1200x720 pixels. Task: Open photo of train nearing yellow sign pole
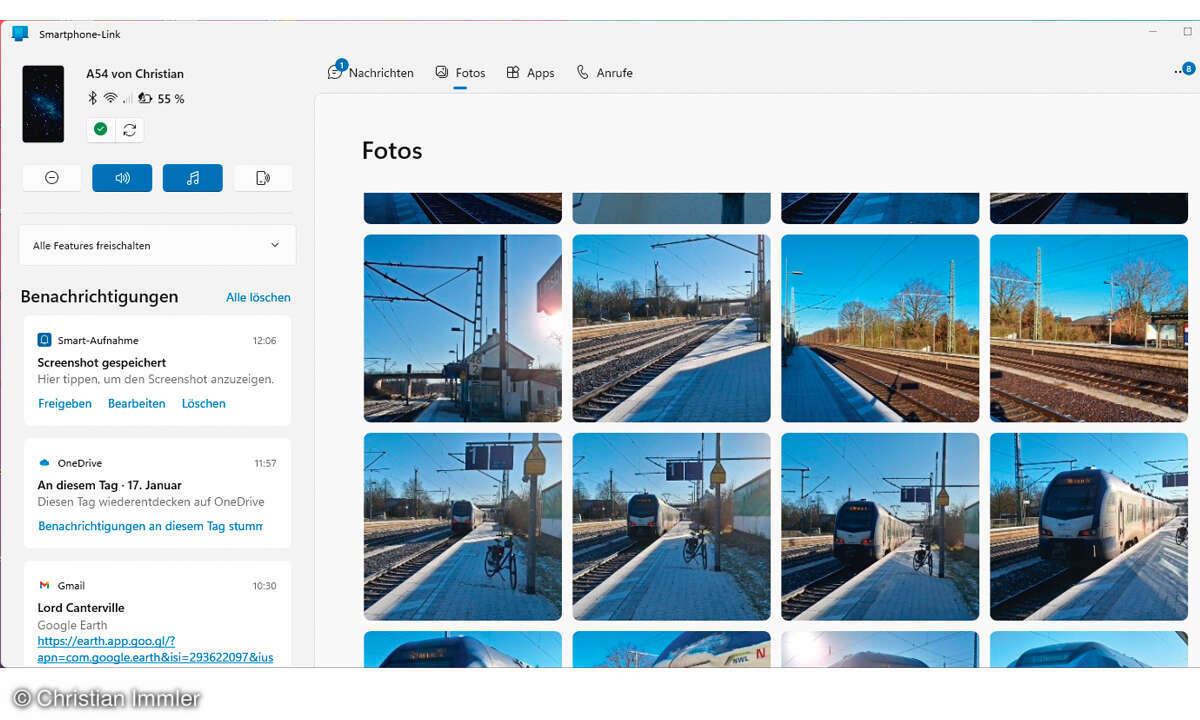click(671, 527)
